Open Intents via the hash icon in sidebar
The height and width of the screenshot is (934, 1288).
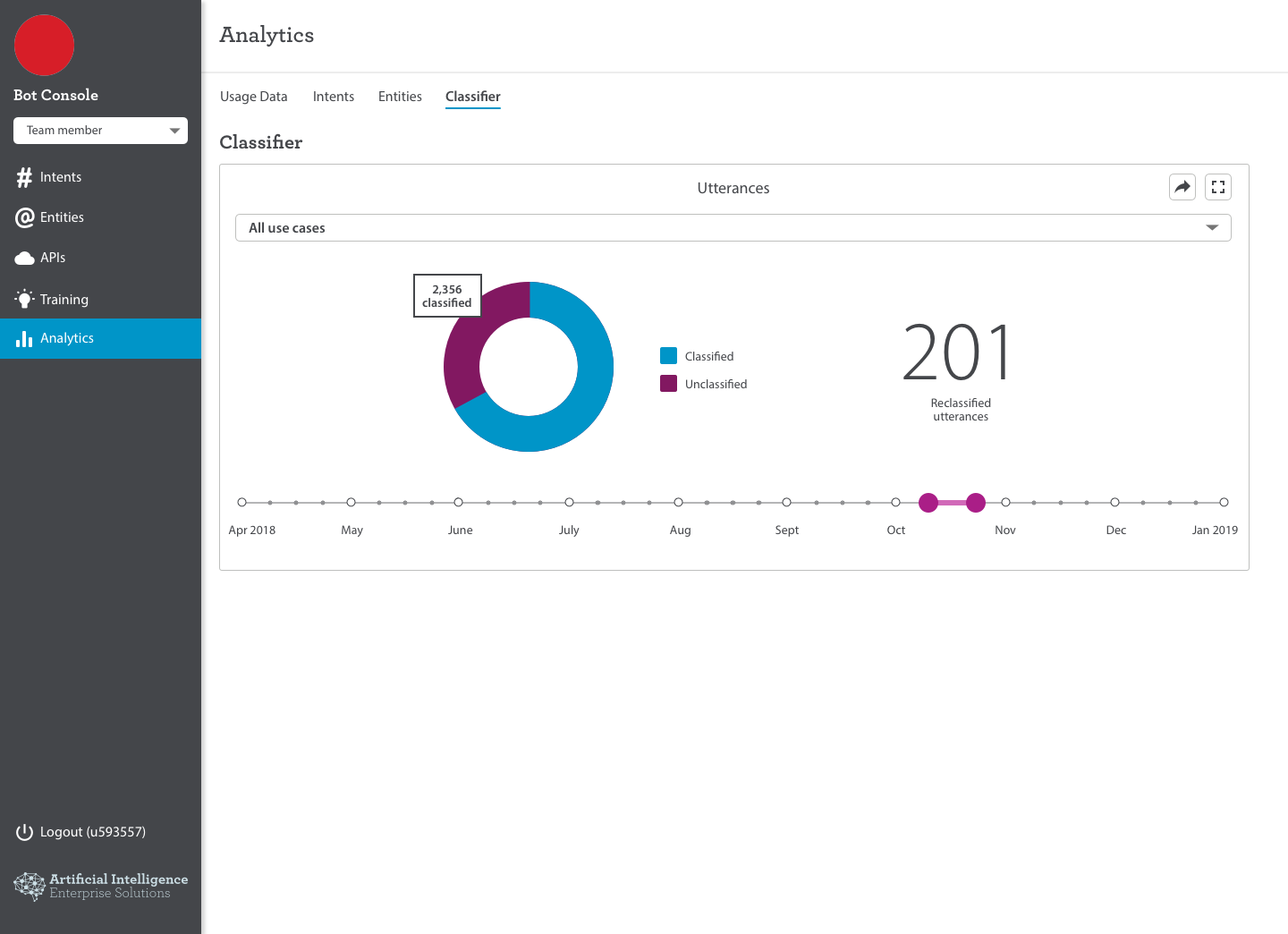click(24, 177)
